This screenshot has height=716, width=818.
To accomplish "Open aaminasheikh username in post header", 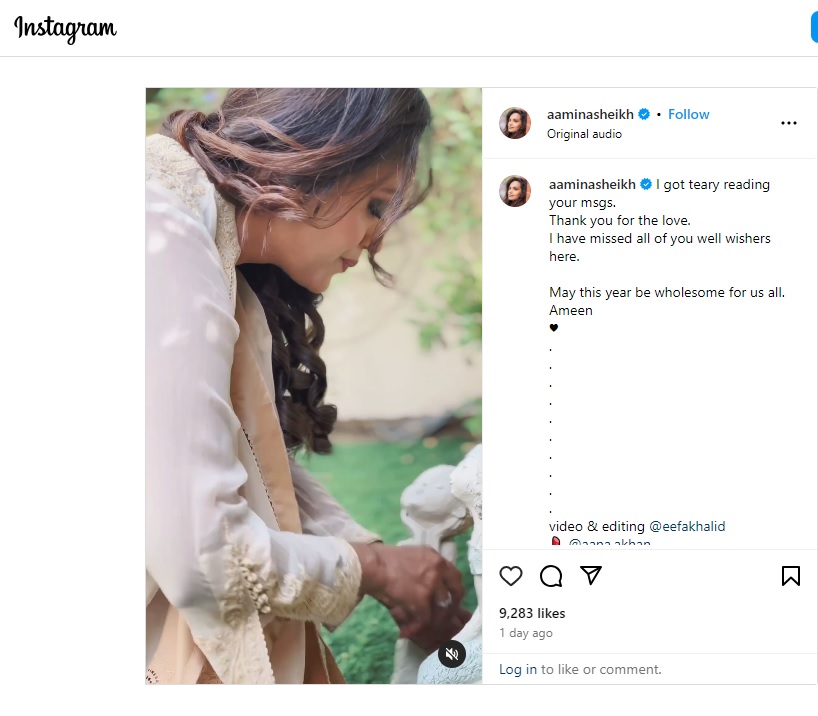I will click(590, 114).
